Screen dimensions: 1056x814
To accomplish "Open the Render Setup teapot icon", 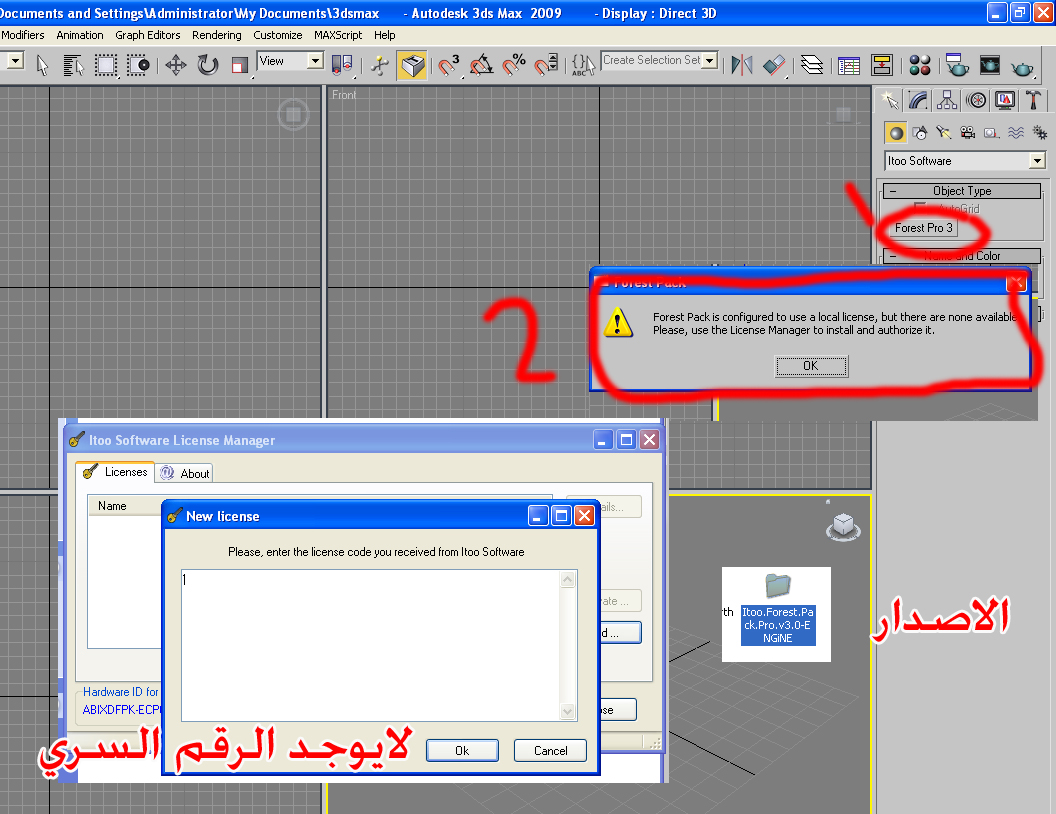I will coord(956,65).
